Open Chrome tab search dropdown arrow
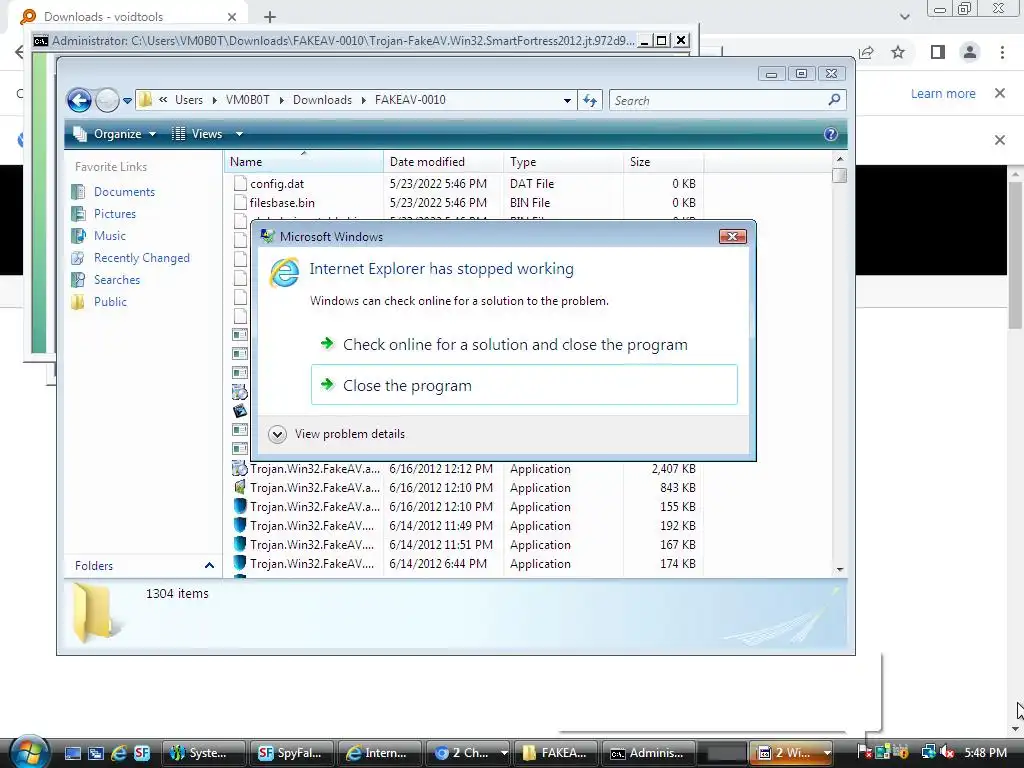Image resolution: width=1024 pixels, height=768 pixels. [904, 17]
